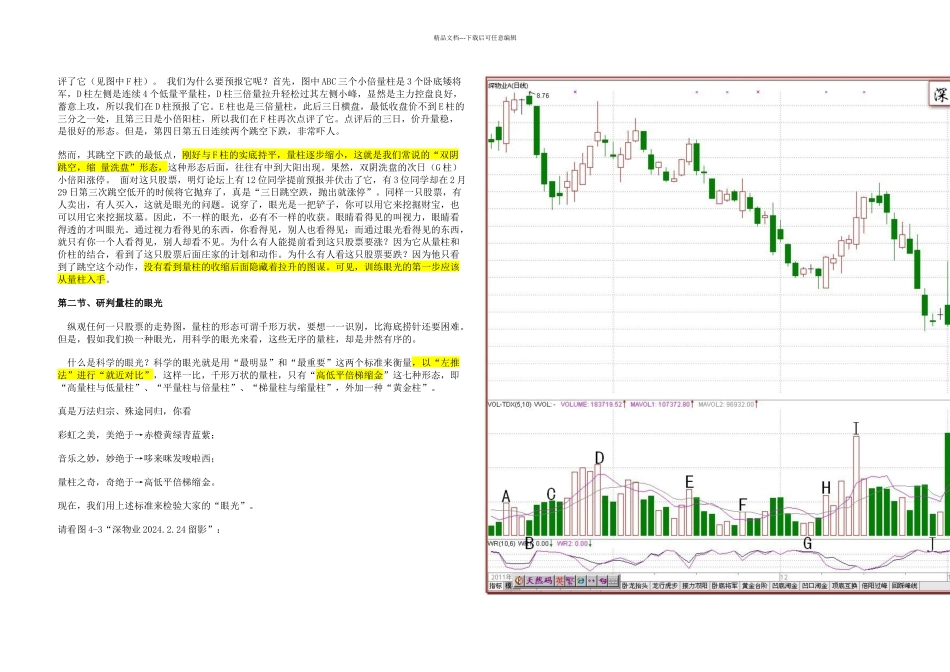Viewport: 950px width, 672px height.
Task: Open the soft keyboard icon in IME bar
Action: click(x=614, y=581)
